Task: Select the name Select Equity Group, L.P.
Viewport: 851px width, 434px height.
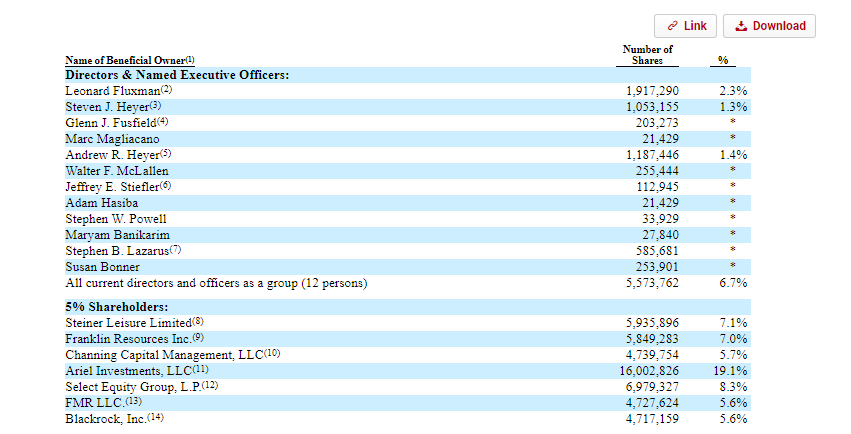Action: 134,387
